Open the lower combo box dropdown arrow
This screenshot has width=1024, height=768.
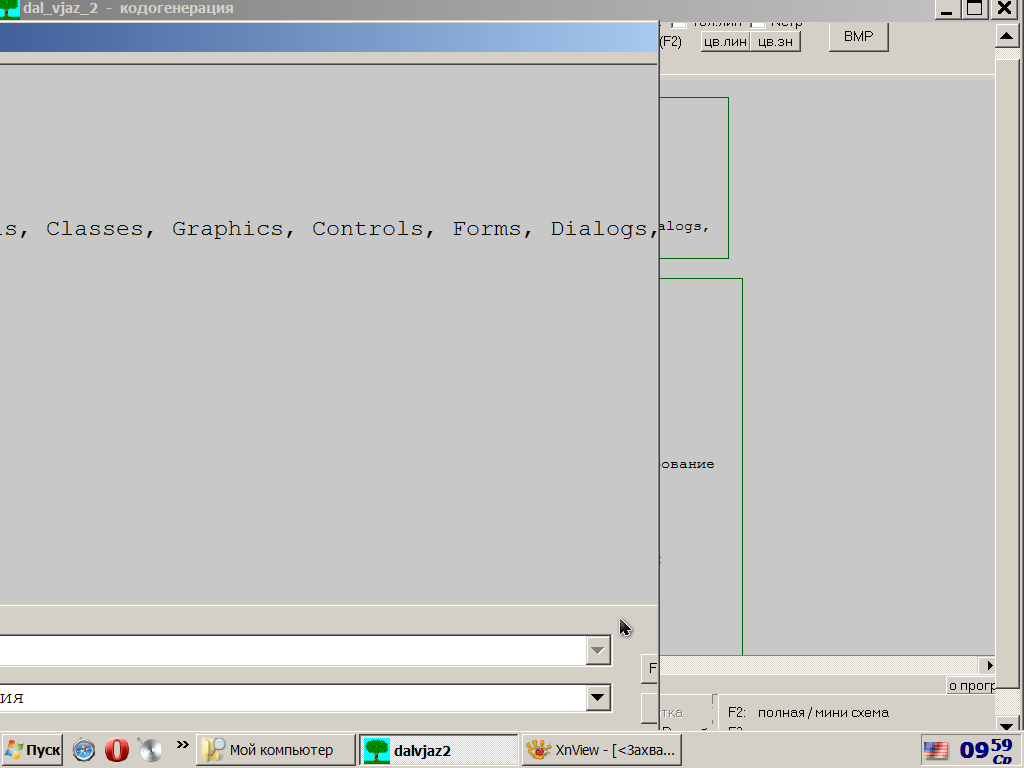click(x=598, y=697)
